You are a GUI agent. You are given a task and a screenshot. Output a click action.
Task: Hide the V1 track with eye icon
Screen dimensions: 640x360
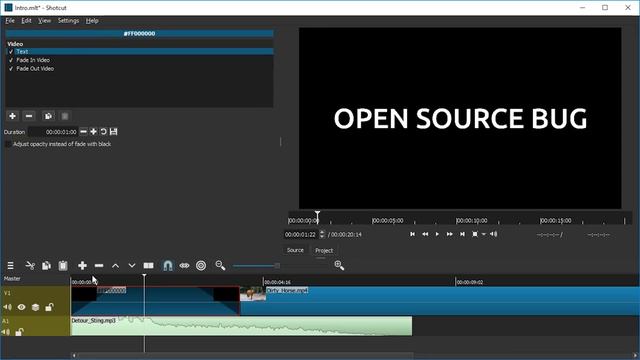click(x=21, y=307)
